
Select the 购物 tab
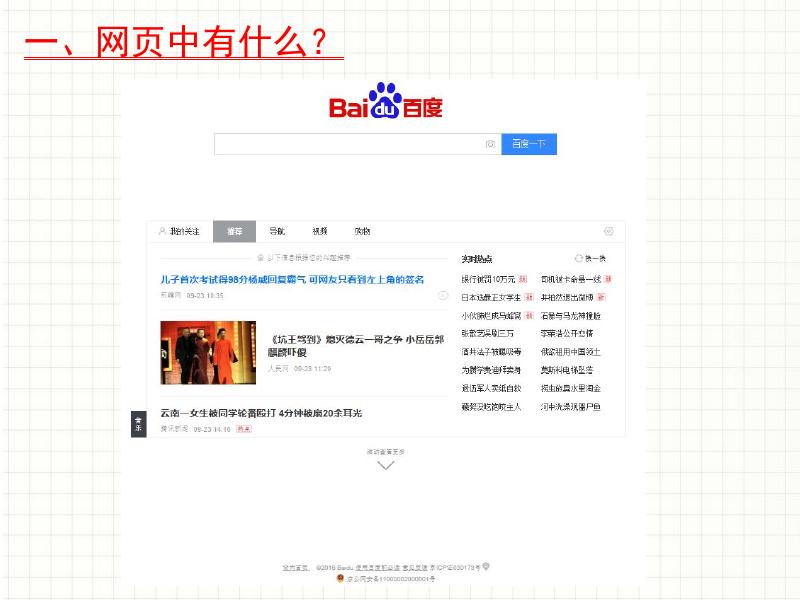[361, 231]
